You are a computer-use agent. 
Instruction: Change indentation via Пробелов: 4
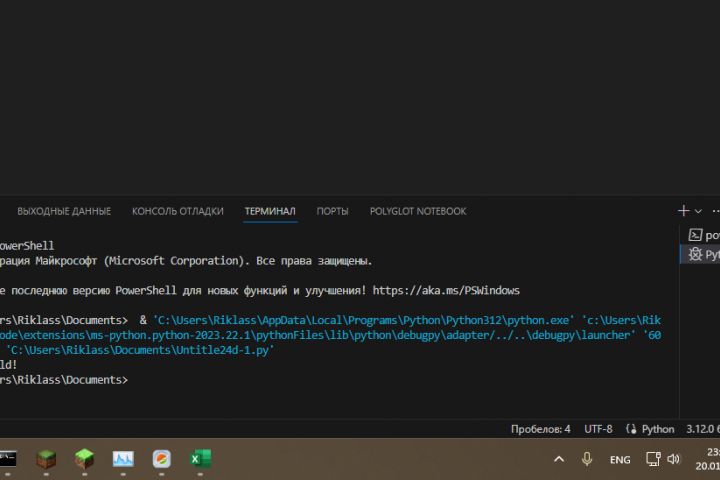pos(540,429)
